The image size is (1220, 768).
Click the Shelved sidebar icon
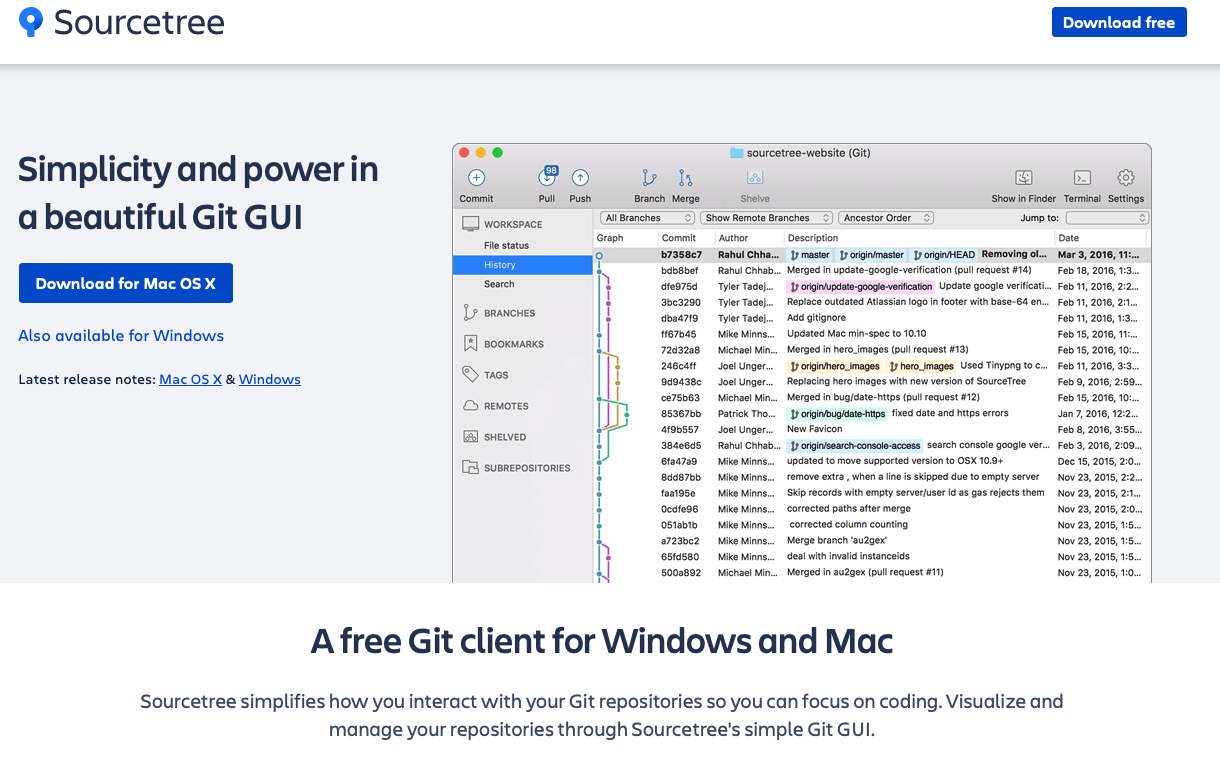pyautogui.click(x=470, y=437)
